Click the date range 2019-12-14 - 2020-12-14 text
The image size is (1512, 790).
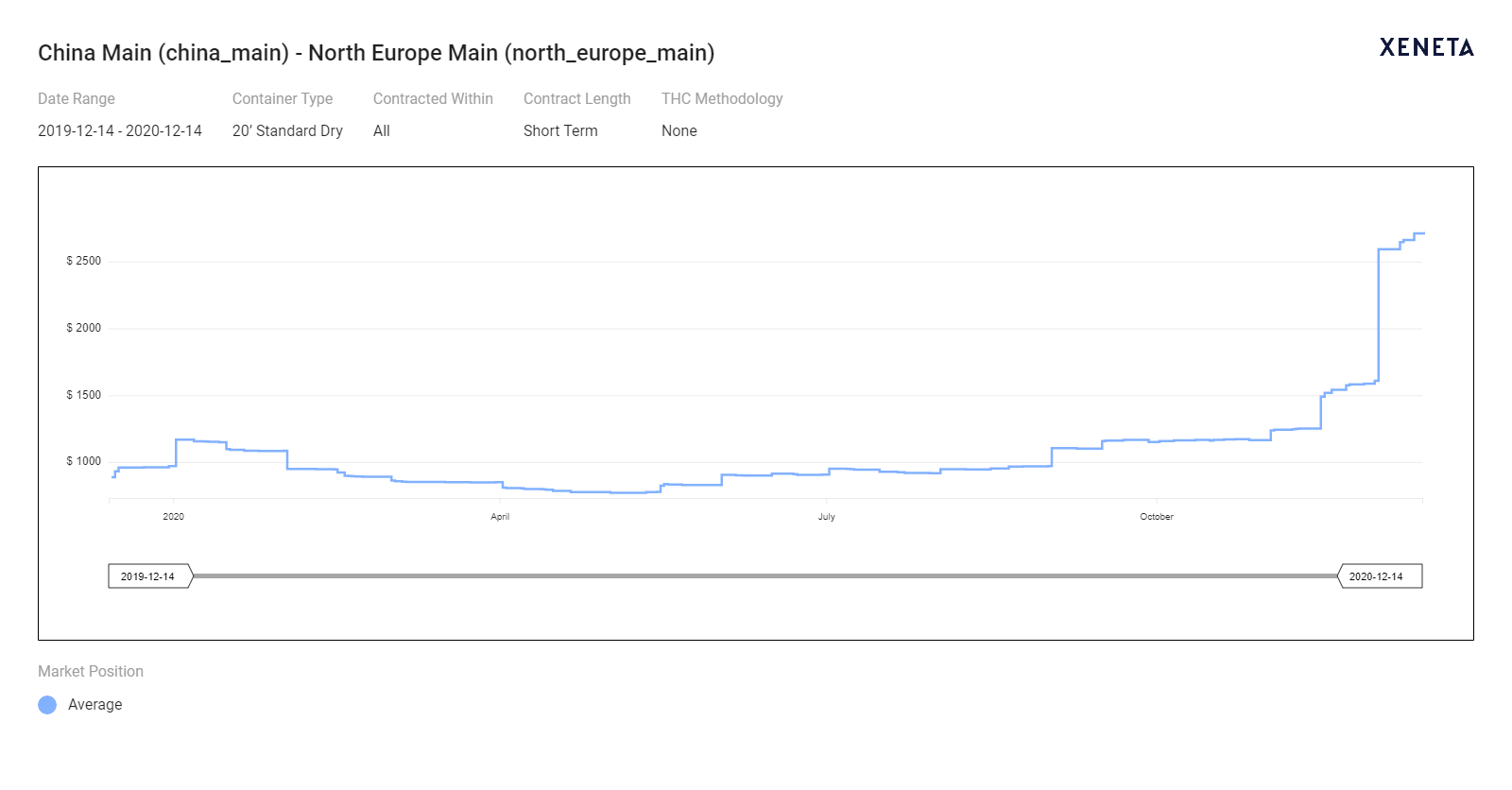(120, 131)
